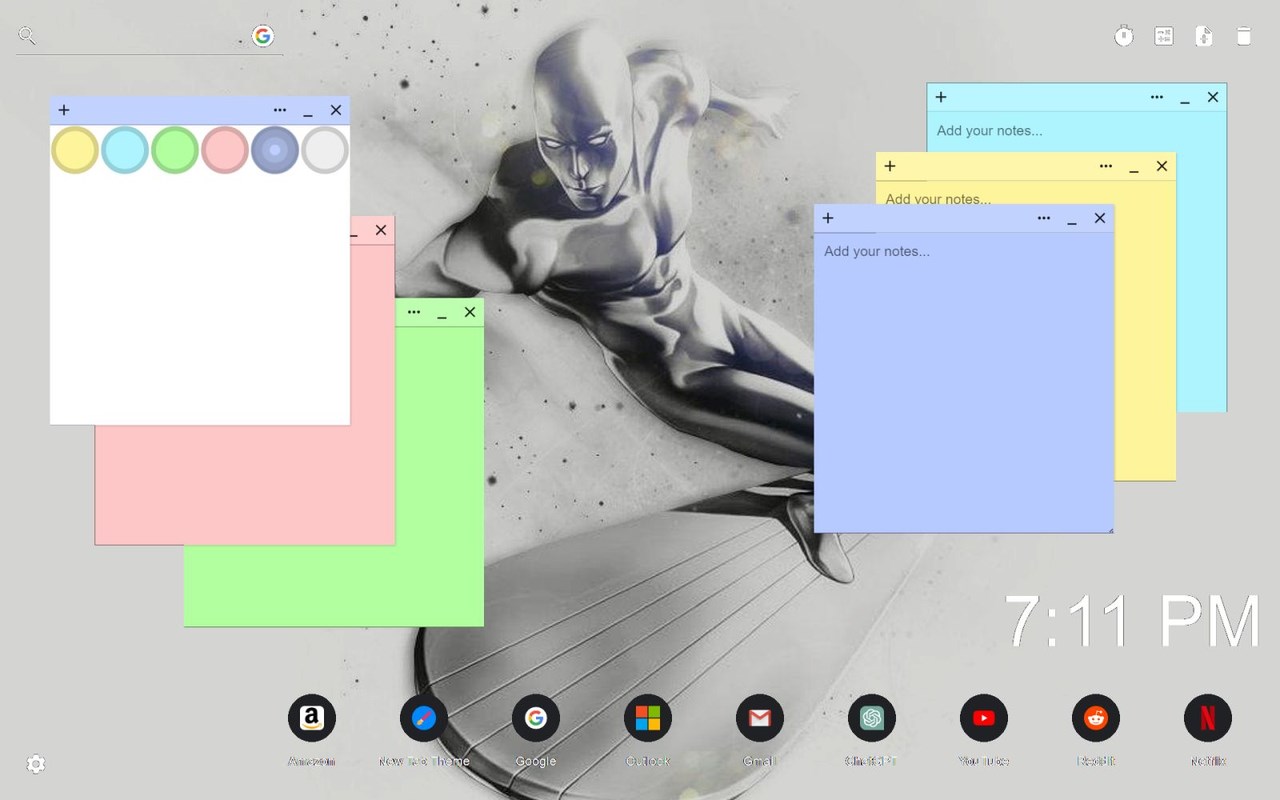Screen dimensions: 1280x800
Task: Pick the white color swatch
Action: click(325, 150)
